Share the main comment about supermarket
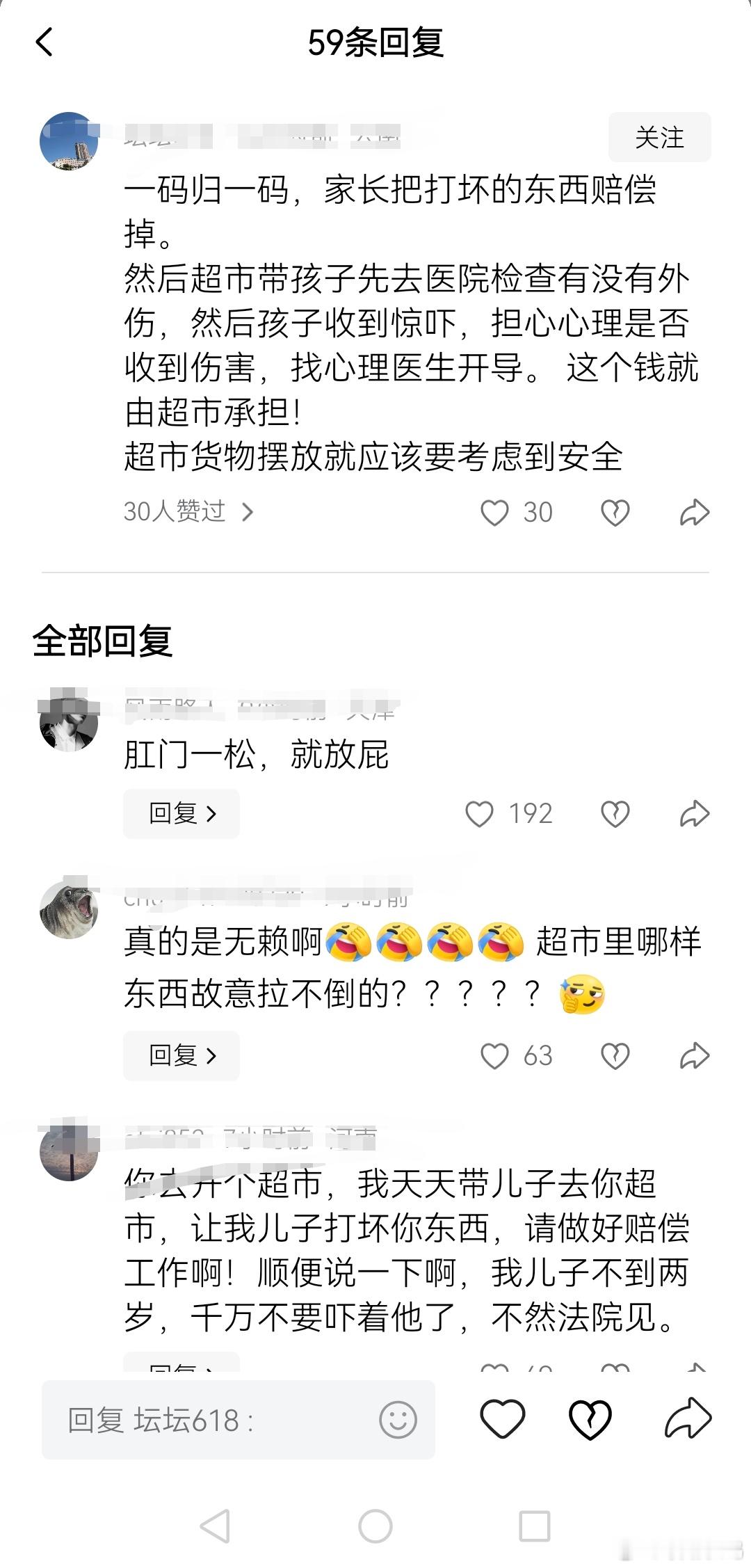Viewport: 751px width, 1568px height. click(x=694, y=513)
